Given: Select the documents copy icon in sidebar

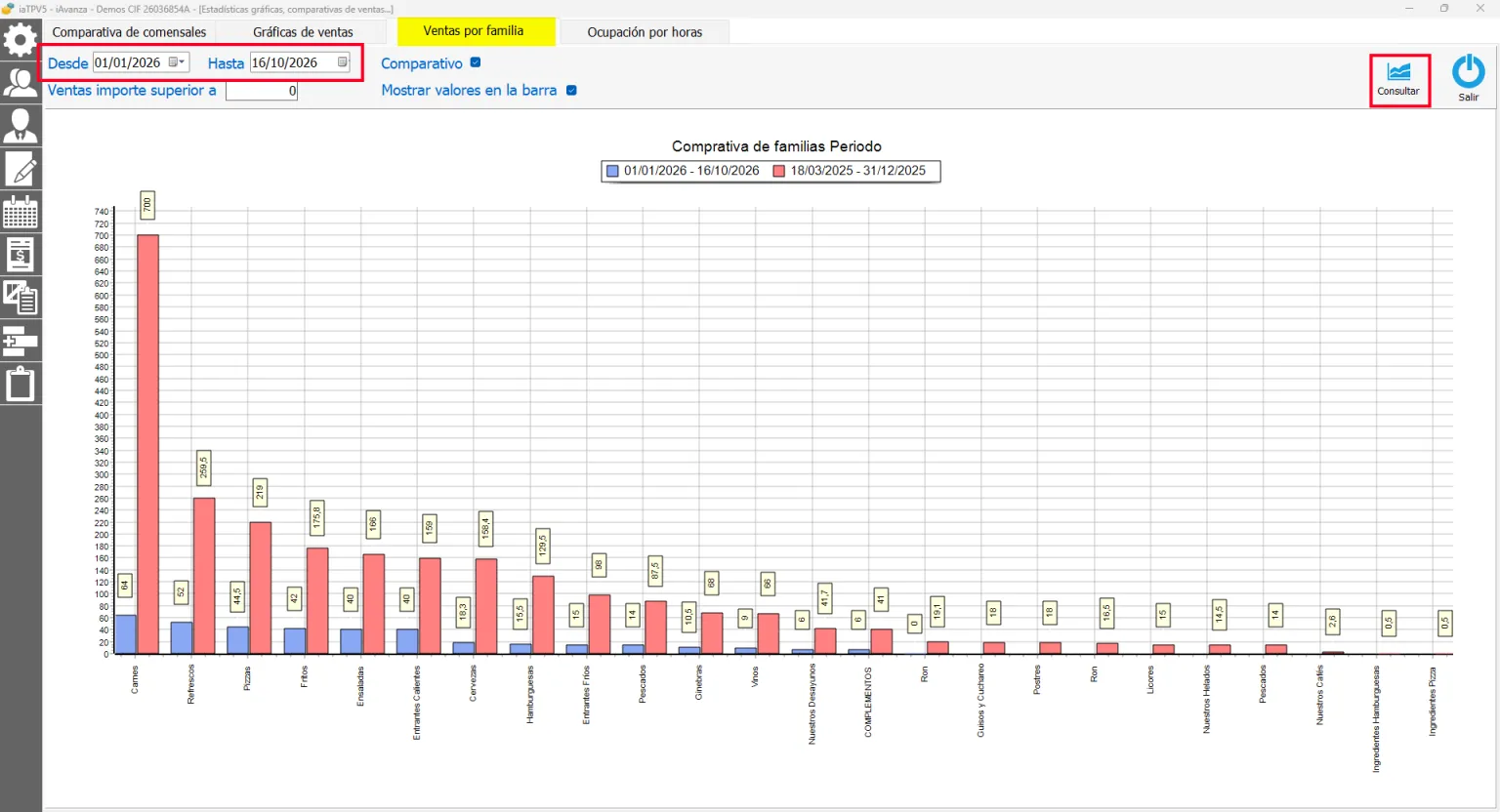Looking at the screenshot, I should point(21,298).
